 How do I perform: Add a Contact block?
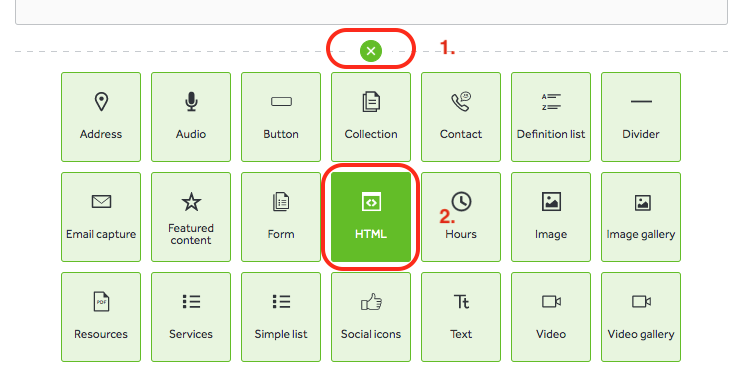click(x=461, y=117)
